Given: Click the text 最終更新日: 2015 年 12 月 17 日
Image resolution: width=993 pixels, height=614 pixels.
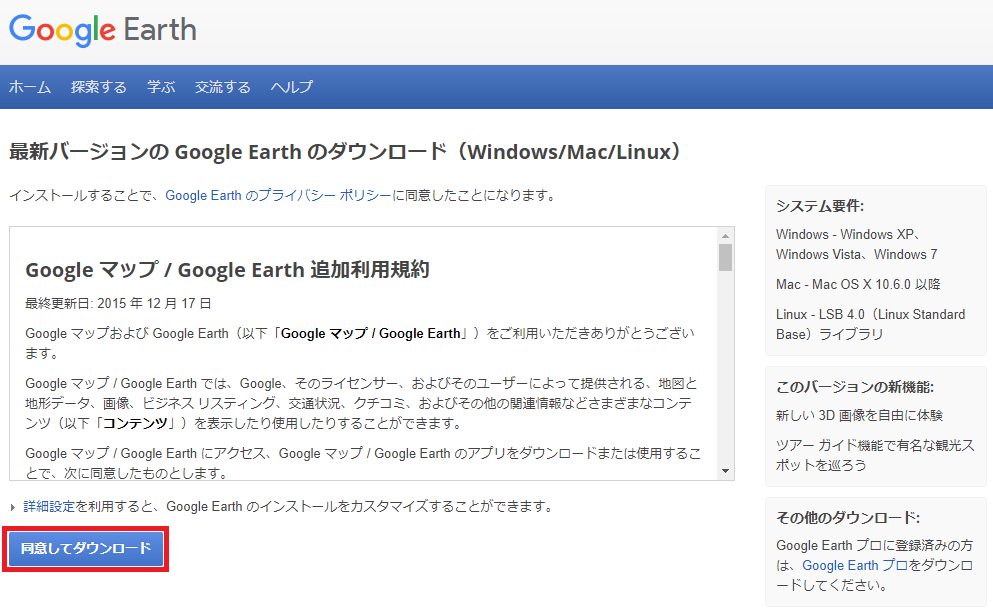Looking at the screenshot, I should (118, 303).
